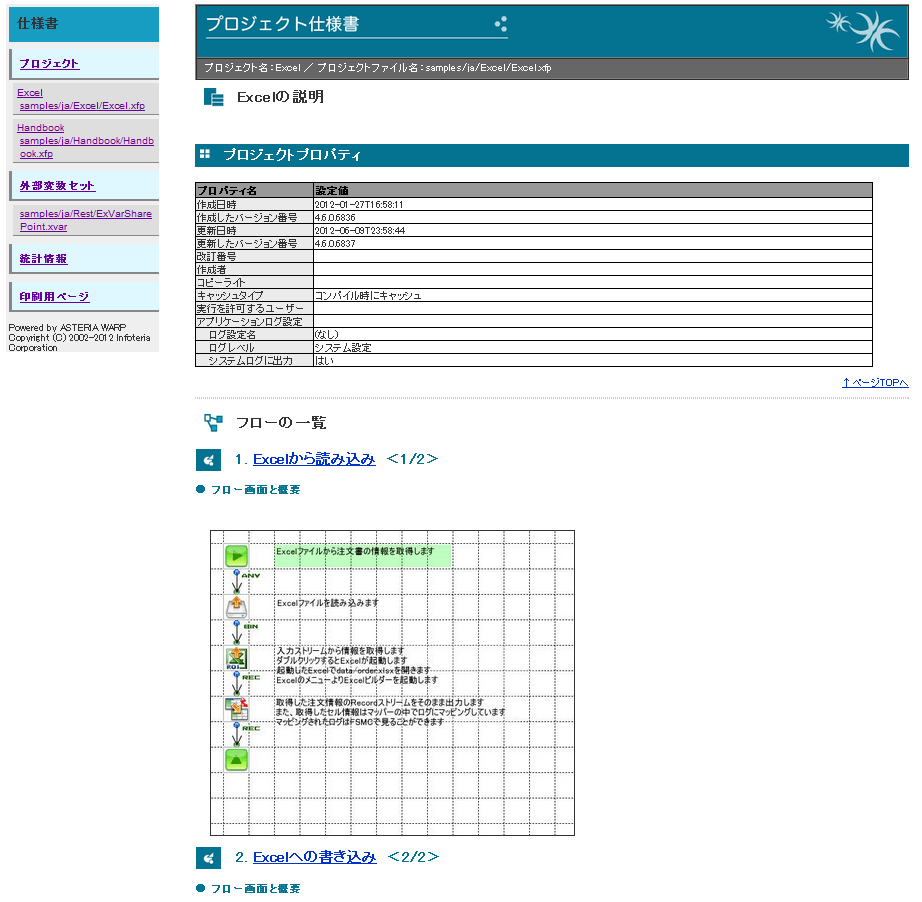Click the 'ページTOPへ' link

pyautogui.click(x=875, y=383)
